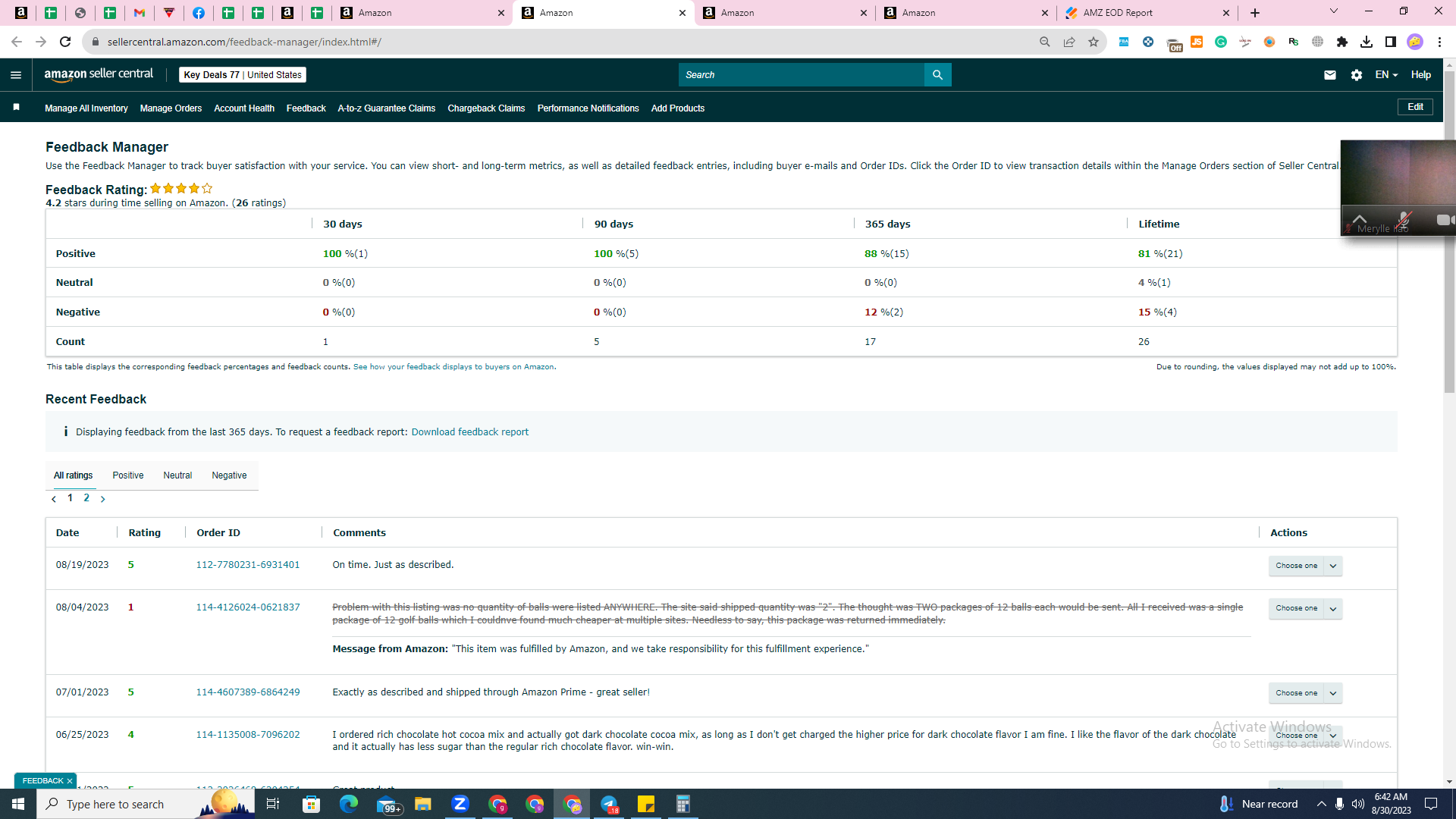This screenshot has height=819, width=1456.
Task: Switch to Negative ratings tab
Action: click(229, 475)
